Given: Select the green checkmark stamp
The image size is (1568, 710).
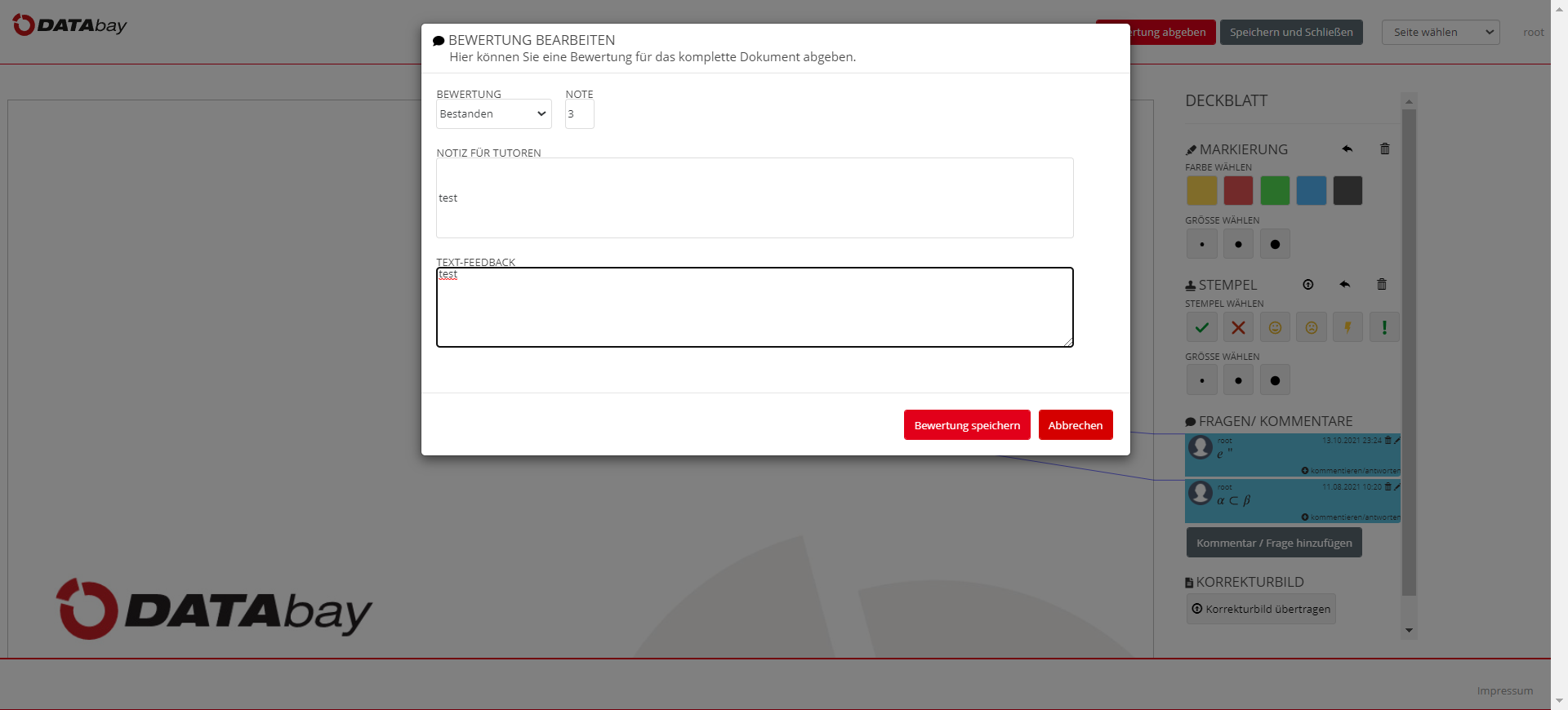Looking at the screenshot, I should (x=1202, y=327).
